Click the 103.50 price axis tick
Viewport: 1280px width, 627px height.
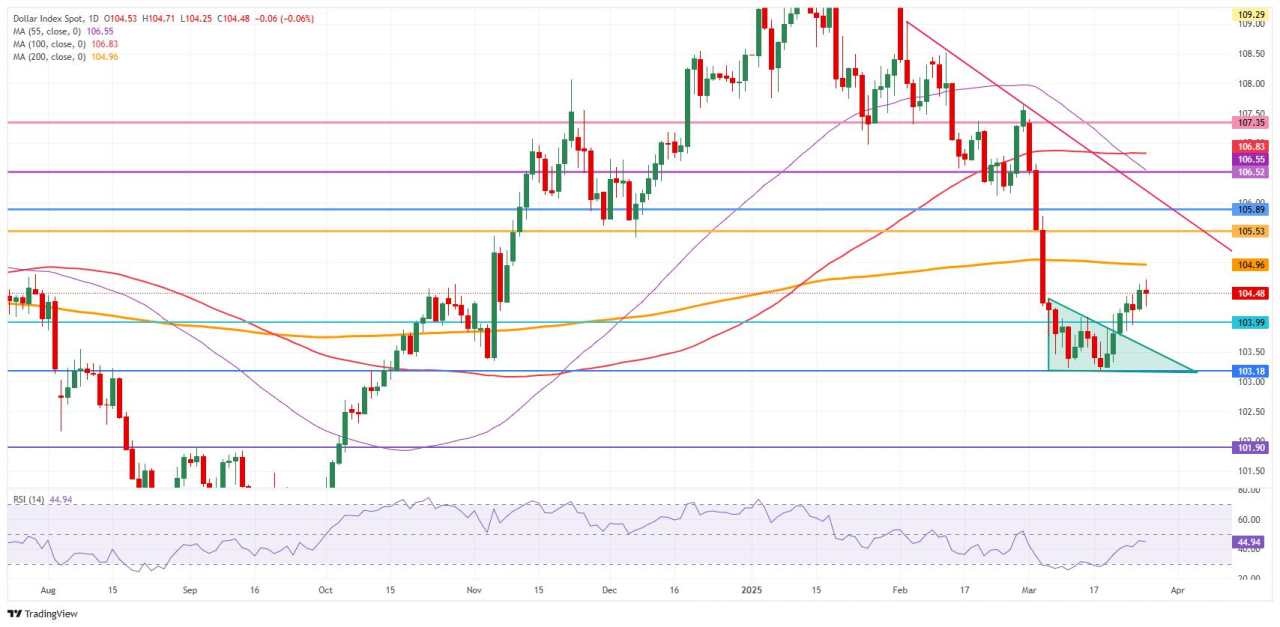pos(1251,352)
